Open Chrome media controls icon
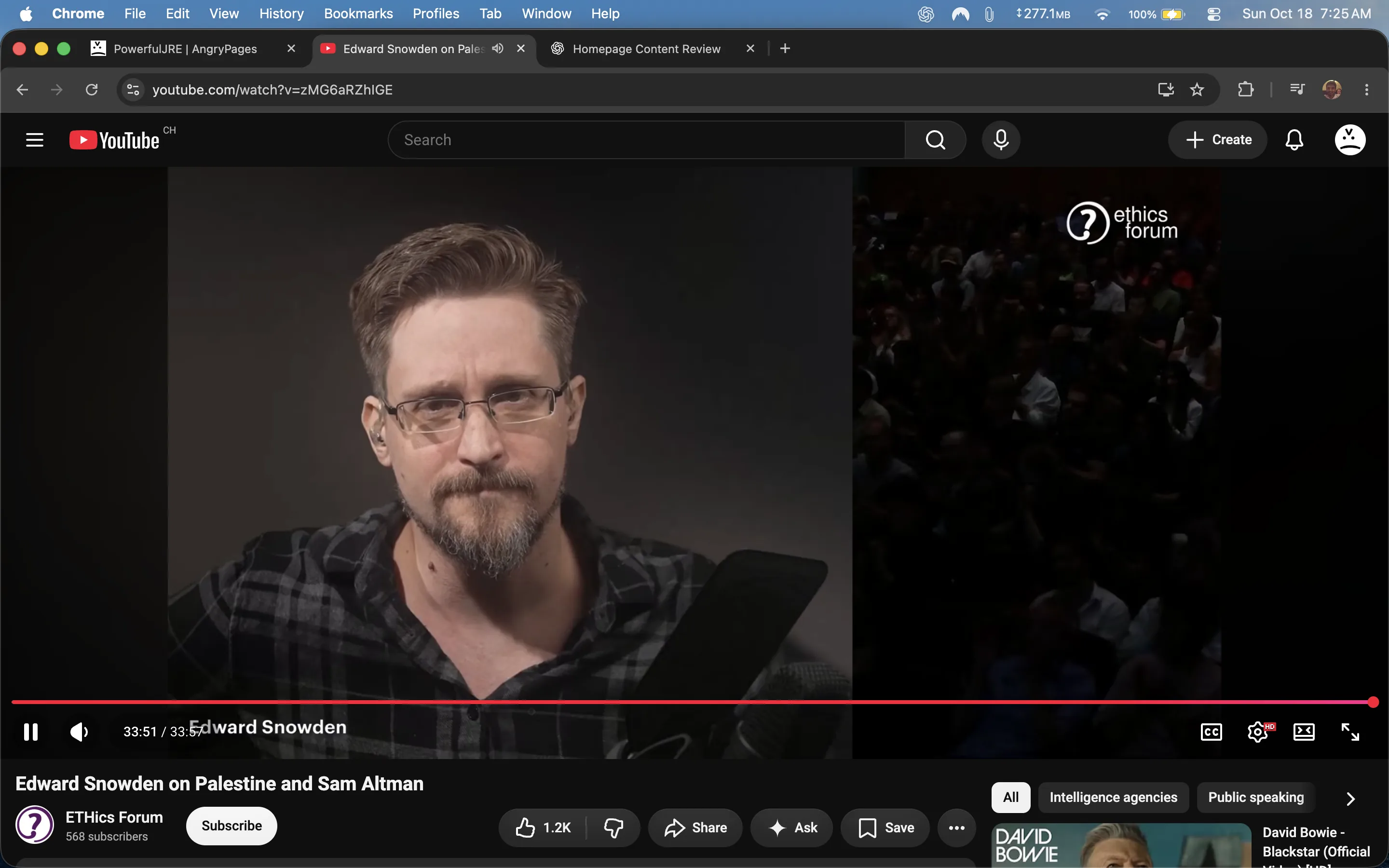The image size is (1389, 868). (x=1297, y=90)
